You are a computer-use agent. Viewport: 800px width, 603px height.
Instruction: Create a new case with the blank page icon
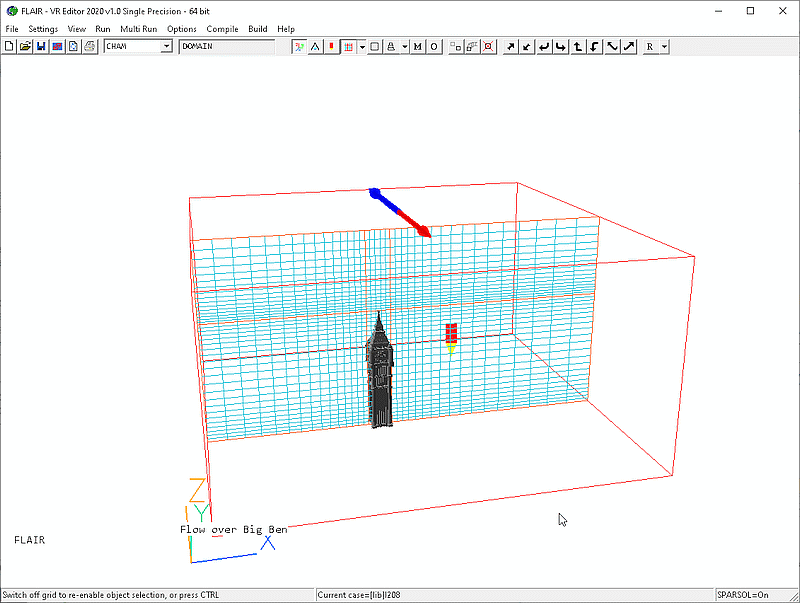coord(9,46)
